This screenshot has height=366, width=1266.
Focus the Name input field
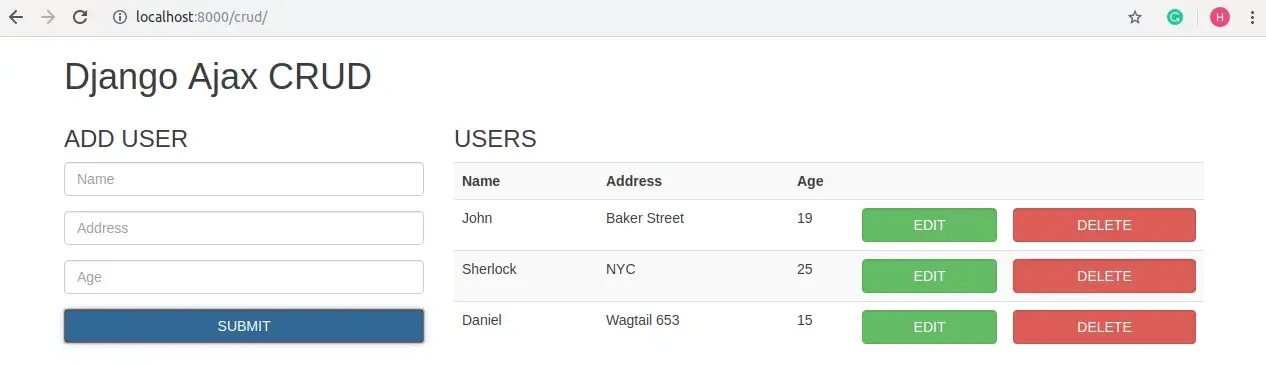coord(244,179)
